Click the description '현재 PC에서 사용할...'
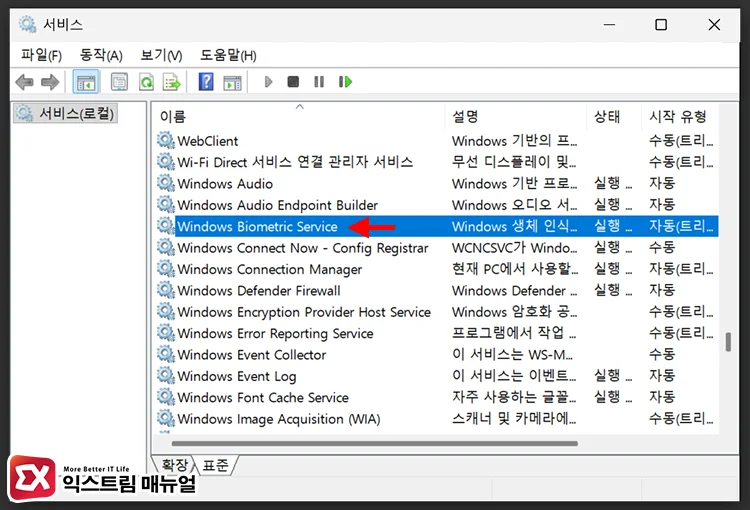 (x=515, y=269)
